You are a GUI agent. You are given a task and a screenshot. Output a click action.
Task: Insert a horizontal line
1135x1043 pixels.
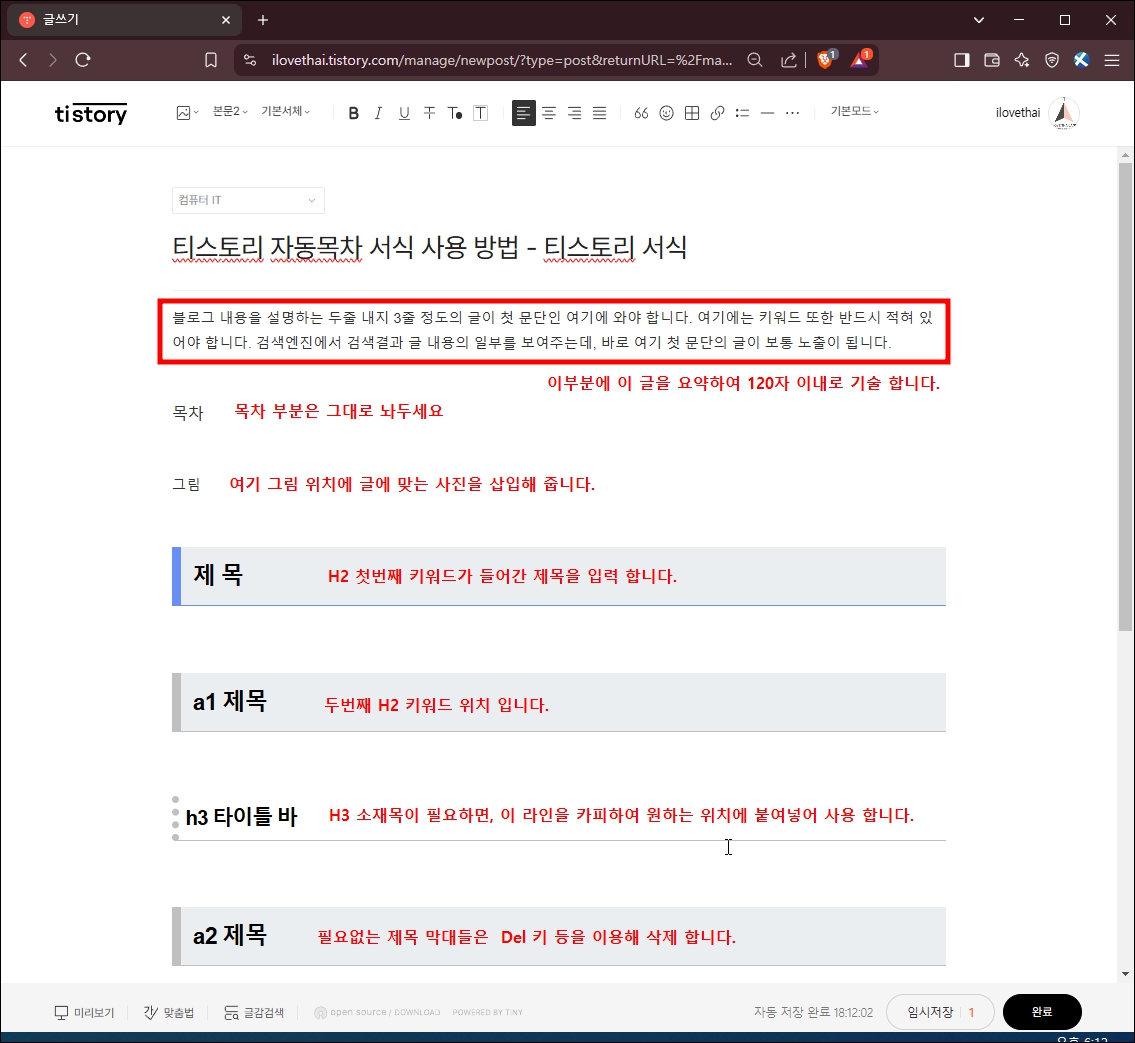point(767,112)
